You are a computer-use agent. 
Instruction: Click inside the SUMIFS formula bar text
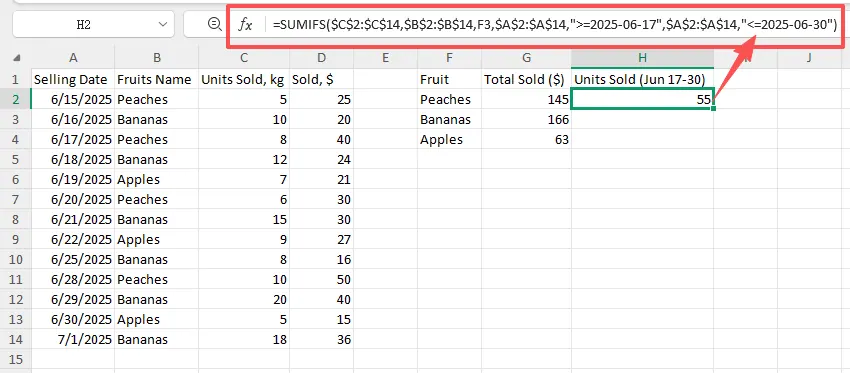pyautogui.click(x=556, y=24)
